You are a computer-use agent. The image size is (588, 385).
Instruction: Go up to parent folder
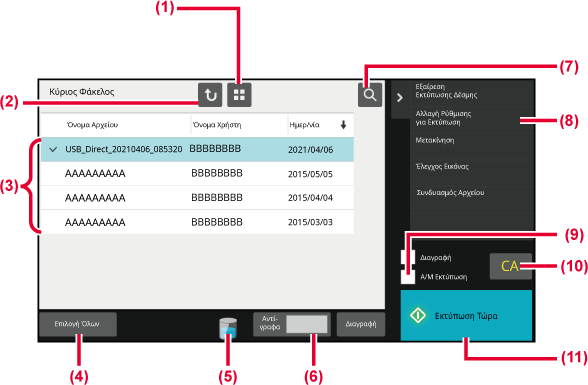[x=210, y=95]
